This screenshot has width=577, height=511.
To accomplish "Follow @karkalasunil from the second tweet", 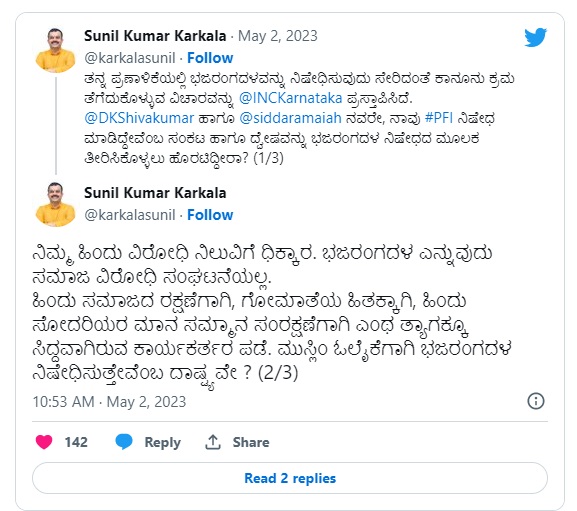I will [x=210, y=215].
